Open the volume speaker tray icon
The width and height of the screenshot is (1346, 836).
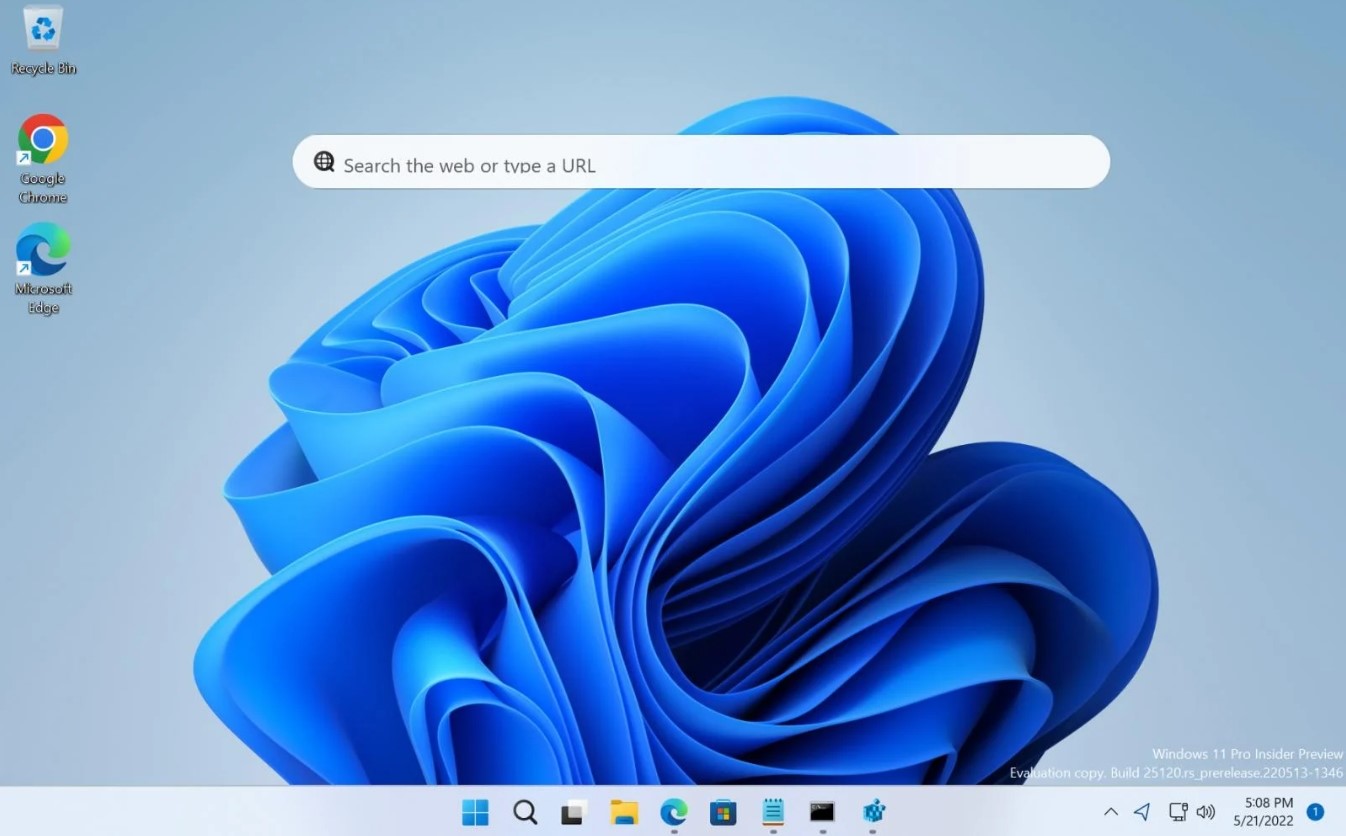pyautogui.click(x=1206, y=812)
